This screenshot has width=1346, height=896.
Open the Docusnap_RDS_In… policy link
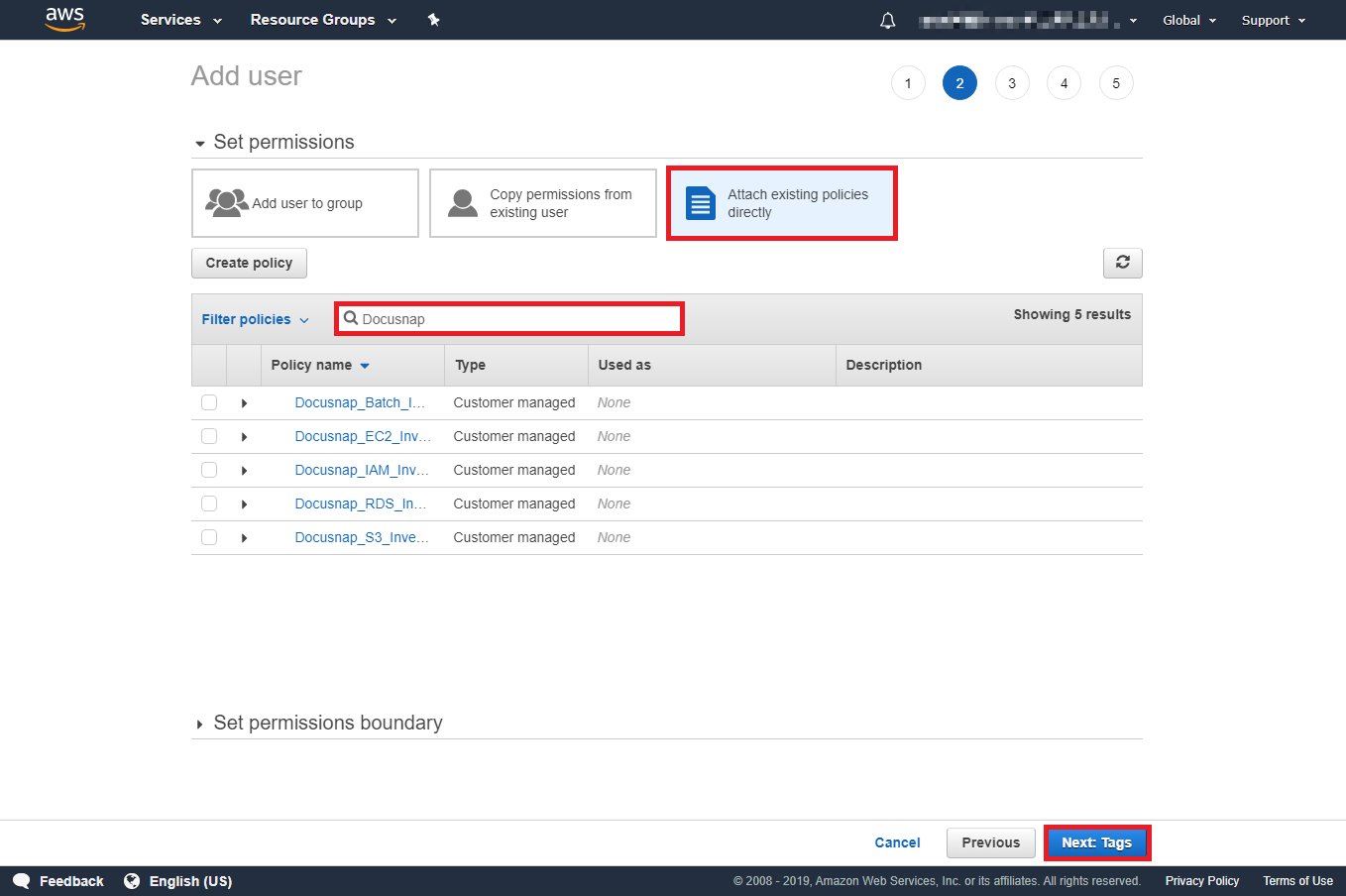(361, 504)
